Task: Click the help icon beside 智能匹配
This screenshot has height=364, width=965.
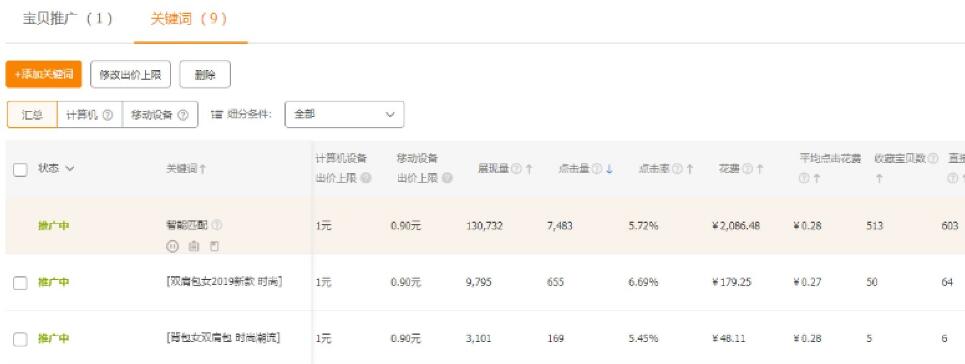Action: tap(217, 225)
